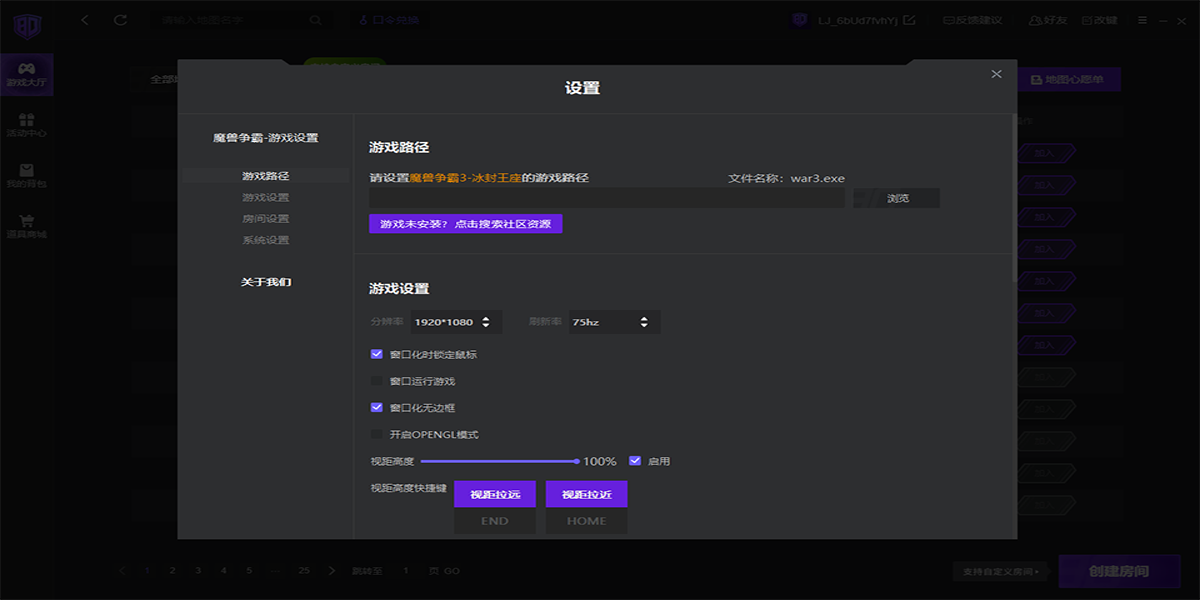Viewport: 1200px width, 600px height.
Task: Open the 道具商城 shopping cart icon
Action: click(26, 226)
